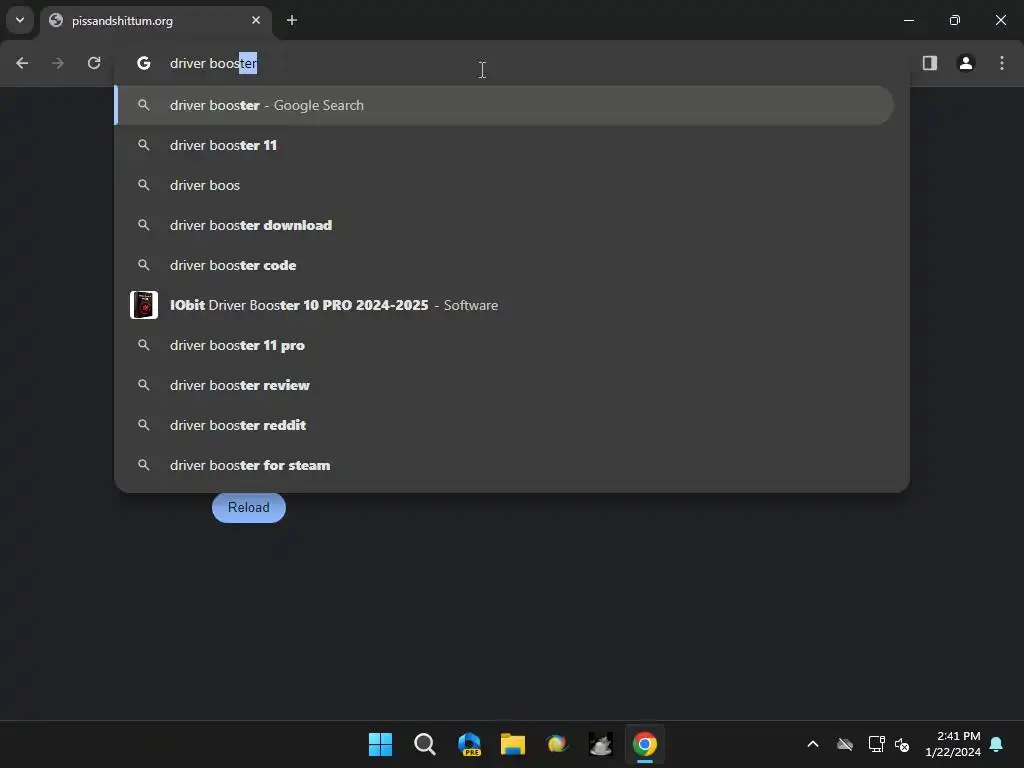
Task: Choose 'driver booster code' suggestion
Action: point(504,265)
